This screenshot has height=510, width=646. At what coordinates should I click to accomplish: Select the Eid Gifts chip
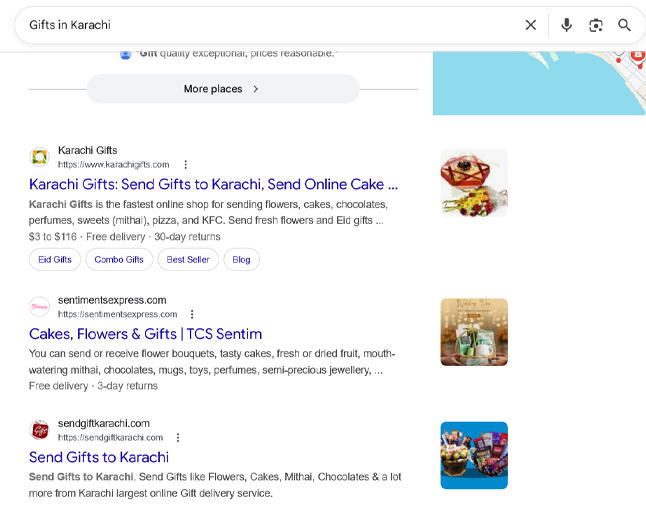pyautogui.click(x=55, y=260)
